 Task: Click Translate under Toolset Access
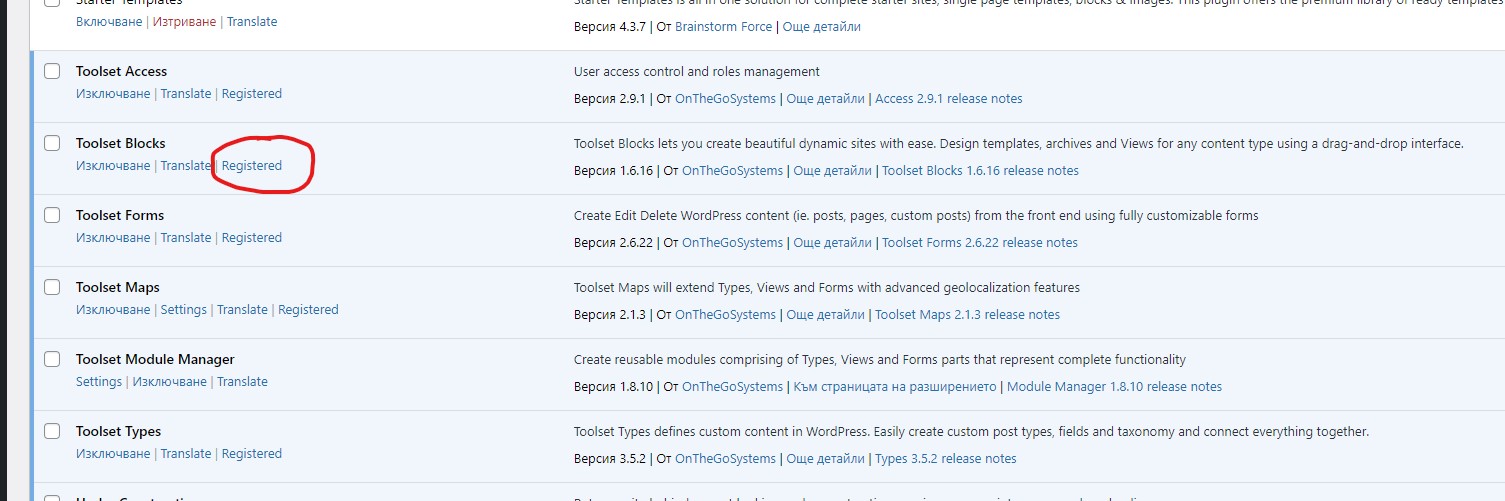[x=186, y=93]
